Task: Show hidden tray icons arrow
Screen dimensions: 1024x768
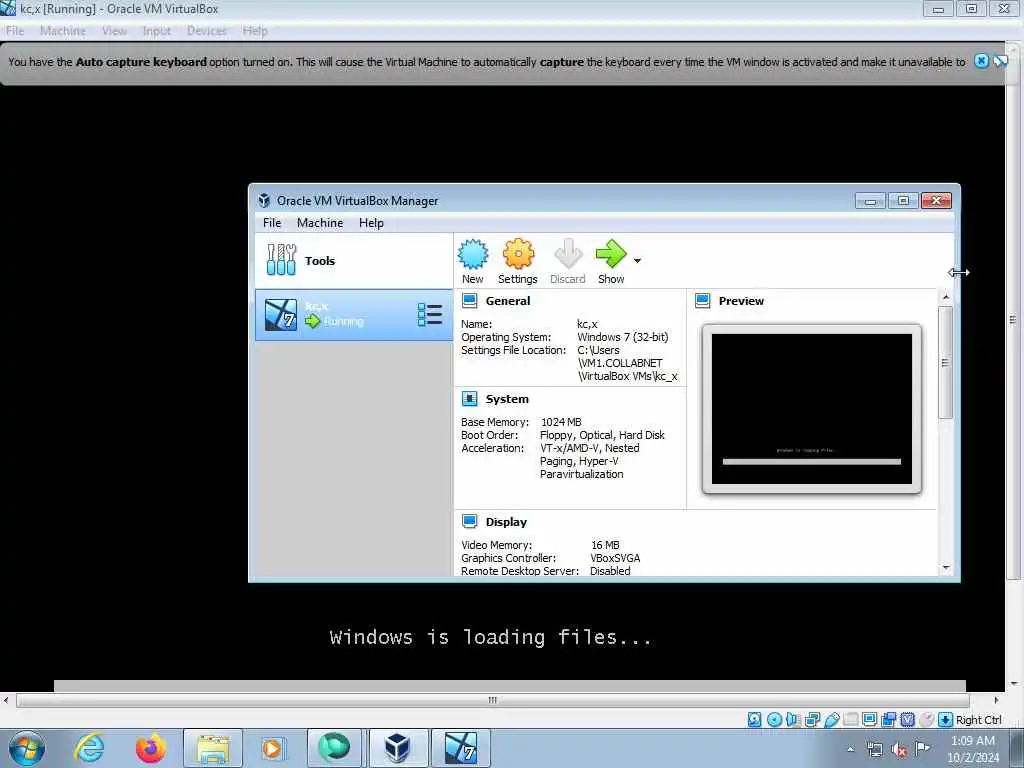Action: click(x=850, y=749)
